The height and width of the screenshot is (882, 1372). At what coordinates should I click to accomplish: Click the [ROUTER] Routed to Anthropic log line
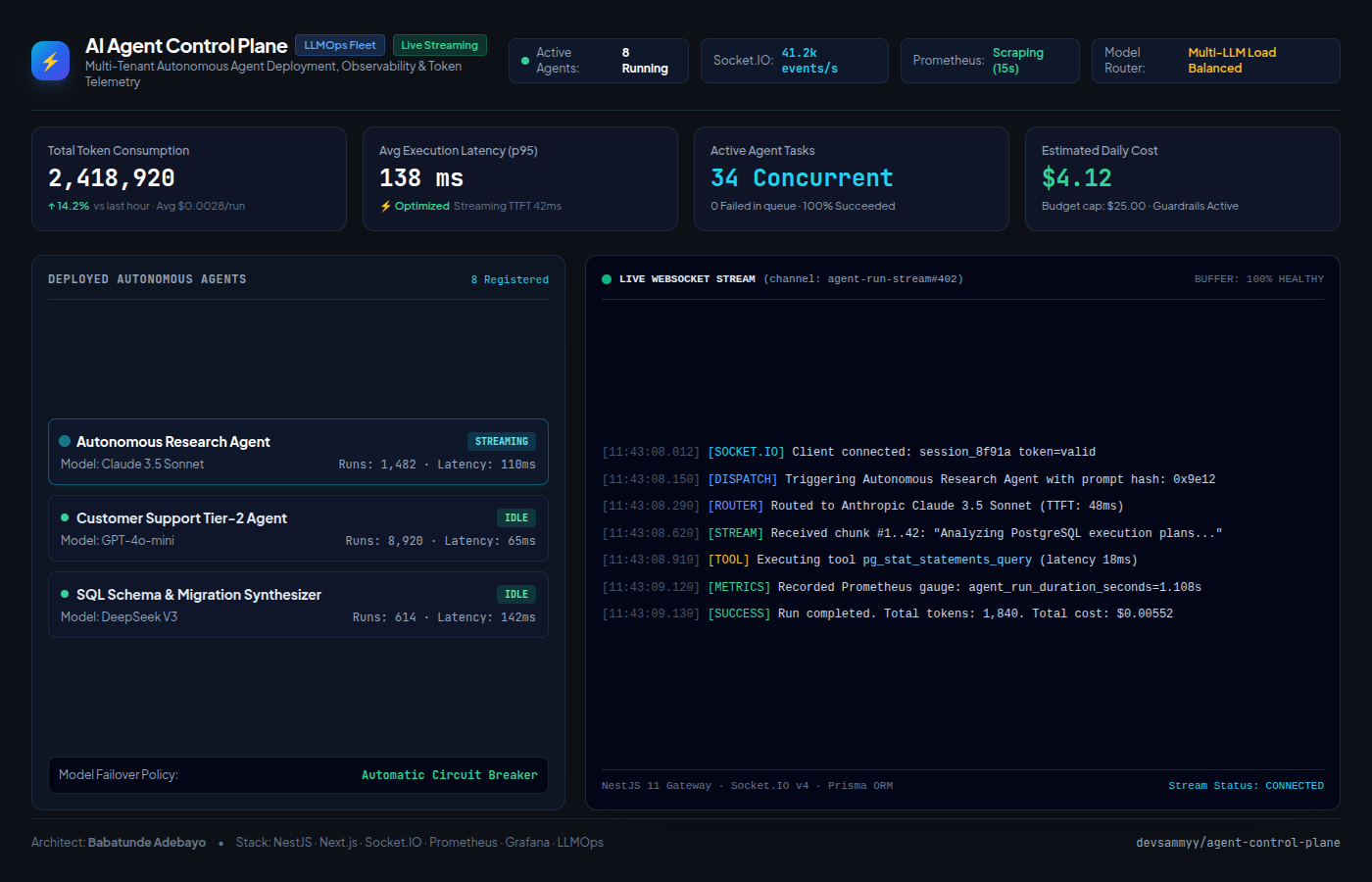(x=862, y=507)
